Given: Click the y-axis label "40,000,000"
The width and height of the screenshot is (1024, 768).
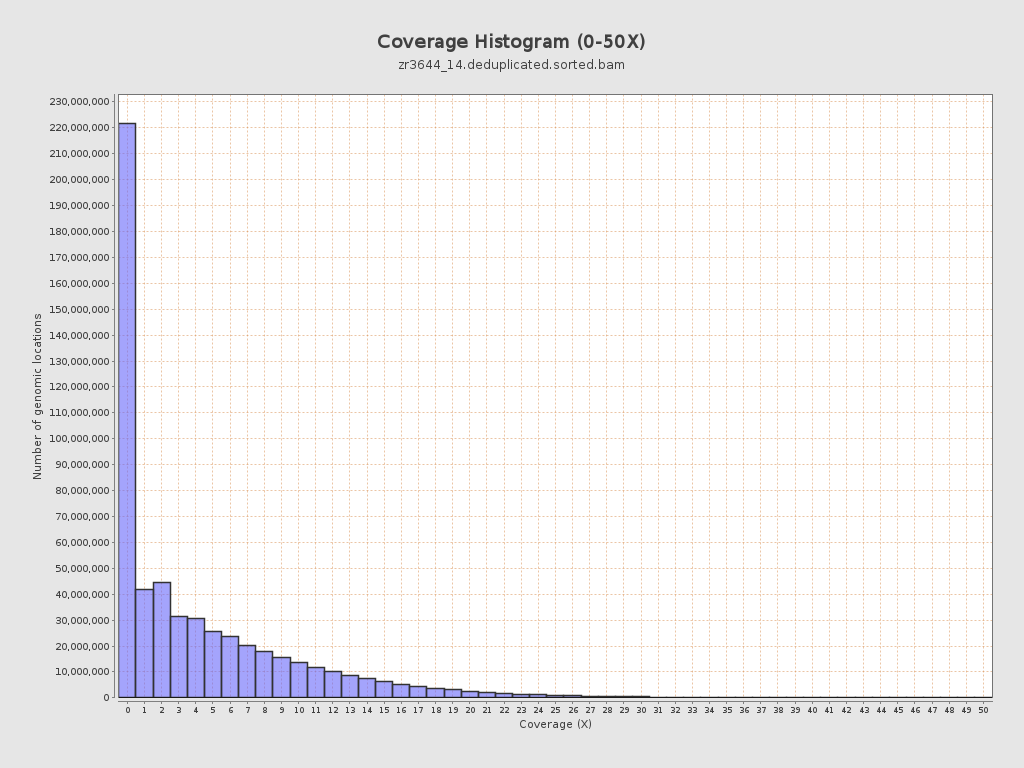Looking at the screenshot, I should point(82,594).
